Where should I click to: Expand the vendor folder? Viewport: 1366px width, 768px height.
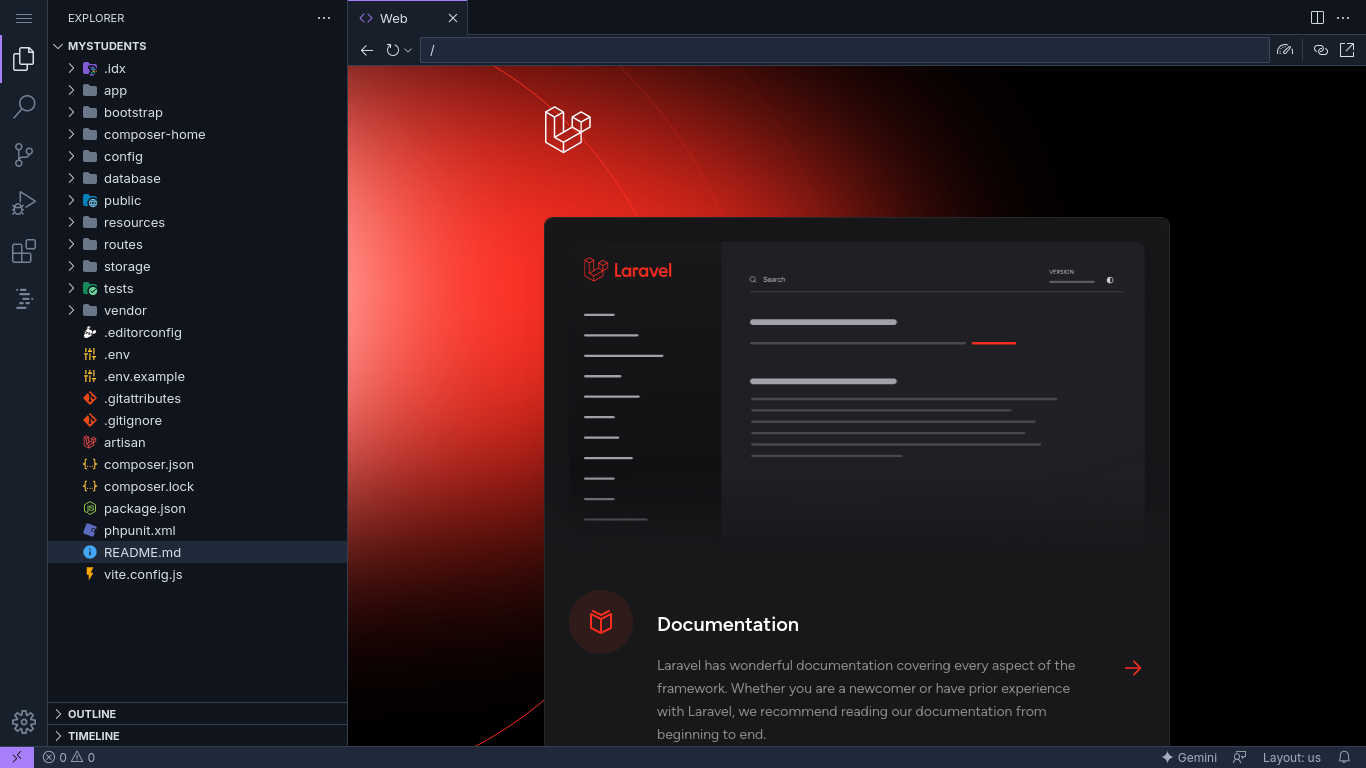tap(198, 310)
